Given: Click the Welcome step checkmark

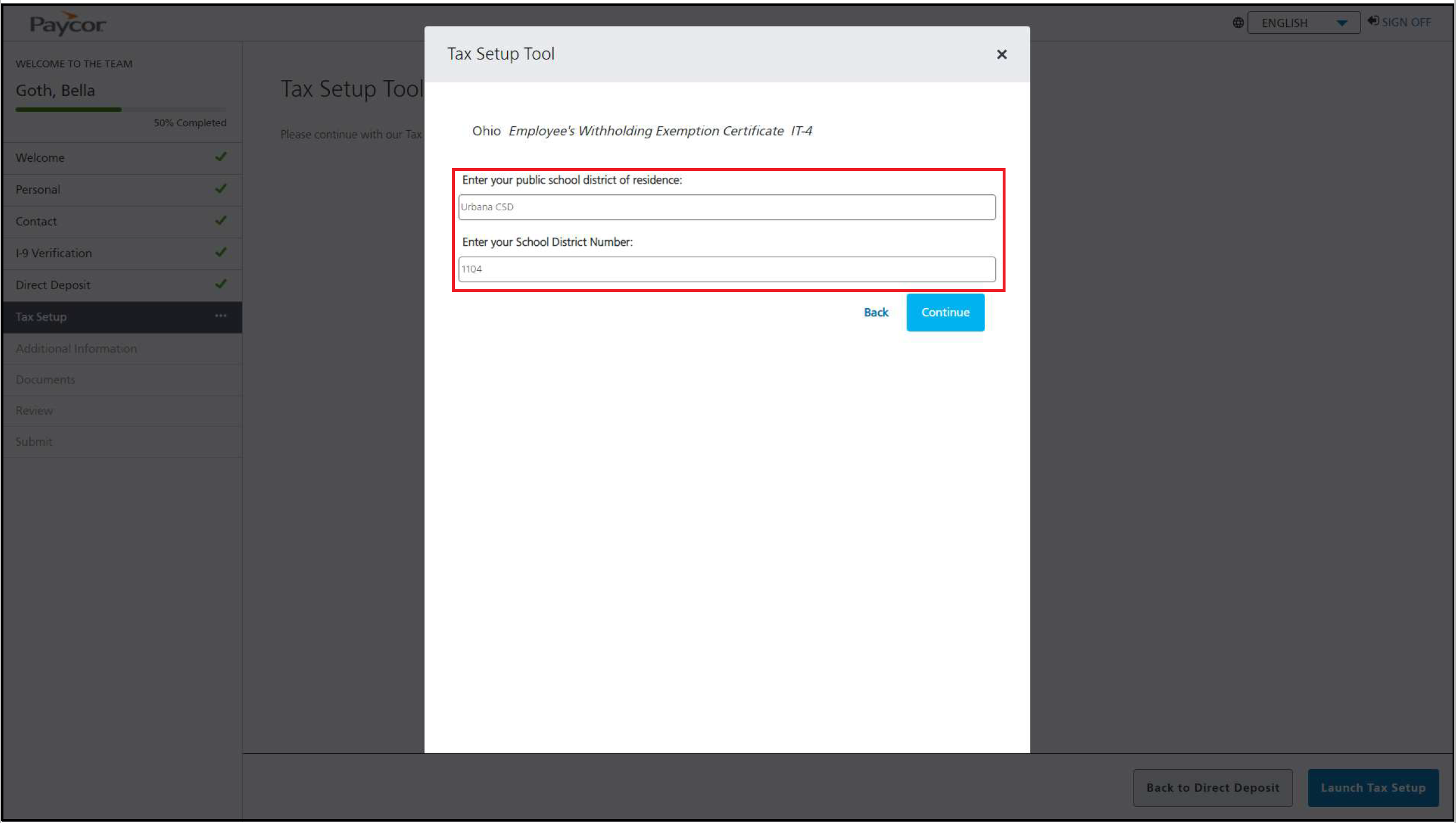Looking at the screenshot, I should point(221,157).
